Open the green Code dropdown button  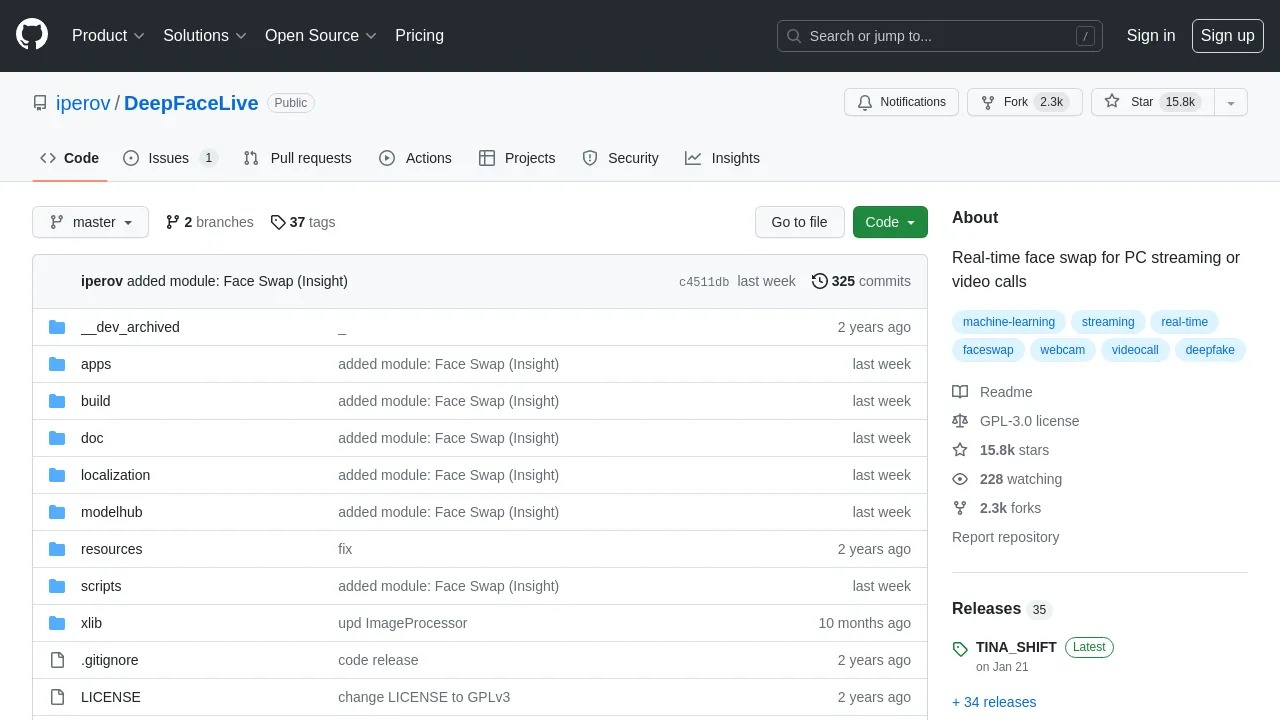890,222
